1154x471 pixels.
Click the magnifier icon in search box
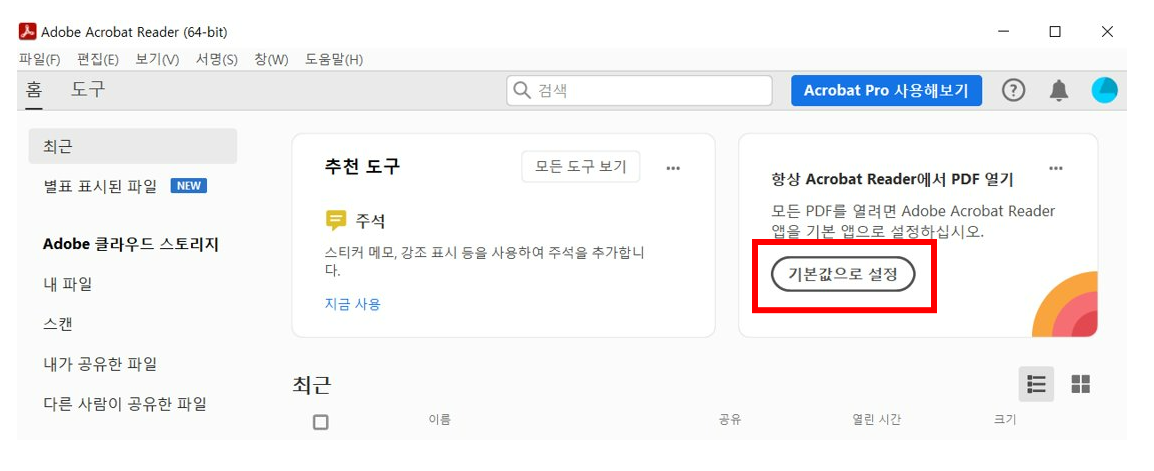coord(521,91)
